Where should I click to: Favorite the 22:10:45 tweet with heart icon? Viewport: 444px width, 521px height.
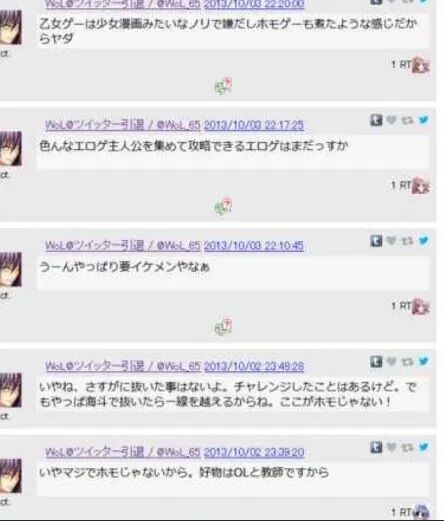[391, 240]
